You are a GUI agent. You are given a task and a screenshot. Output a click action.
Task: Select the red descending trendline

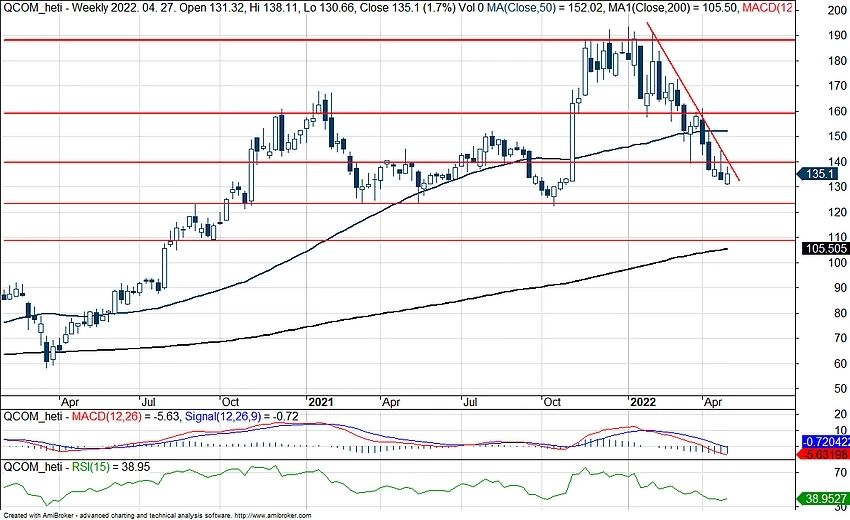click(x=693, y=101)
